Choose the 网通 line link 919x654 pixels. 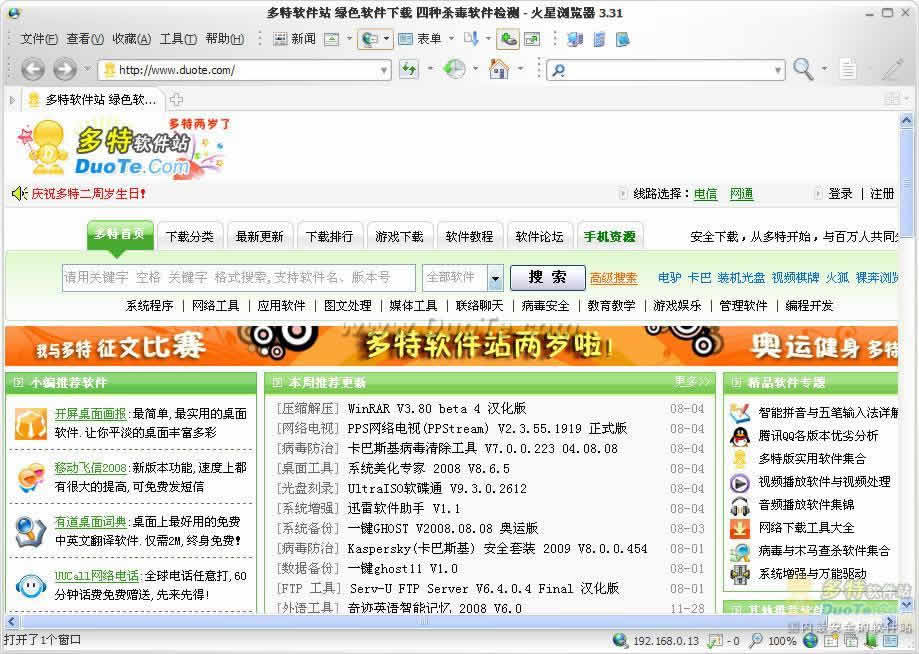coord(741,193)
